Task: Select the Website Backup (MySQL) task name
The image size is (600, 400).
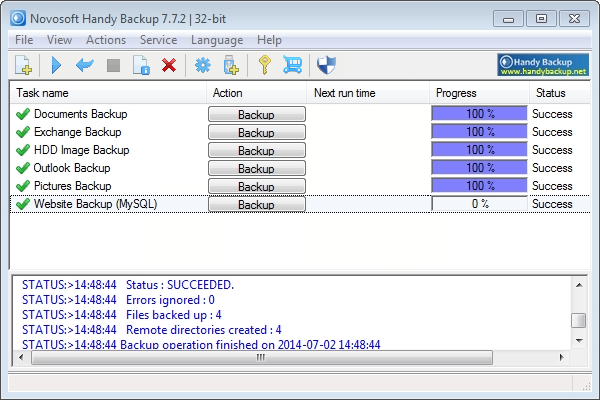Action: 95,204
